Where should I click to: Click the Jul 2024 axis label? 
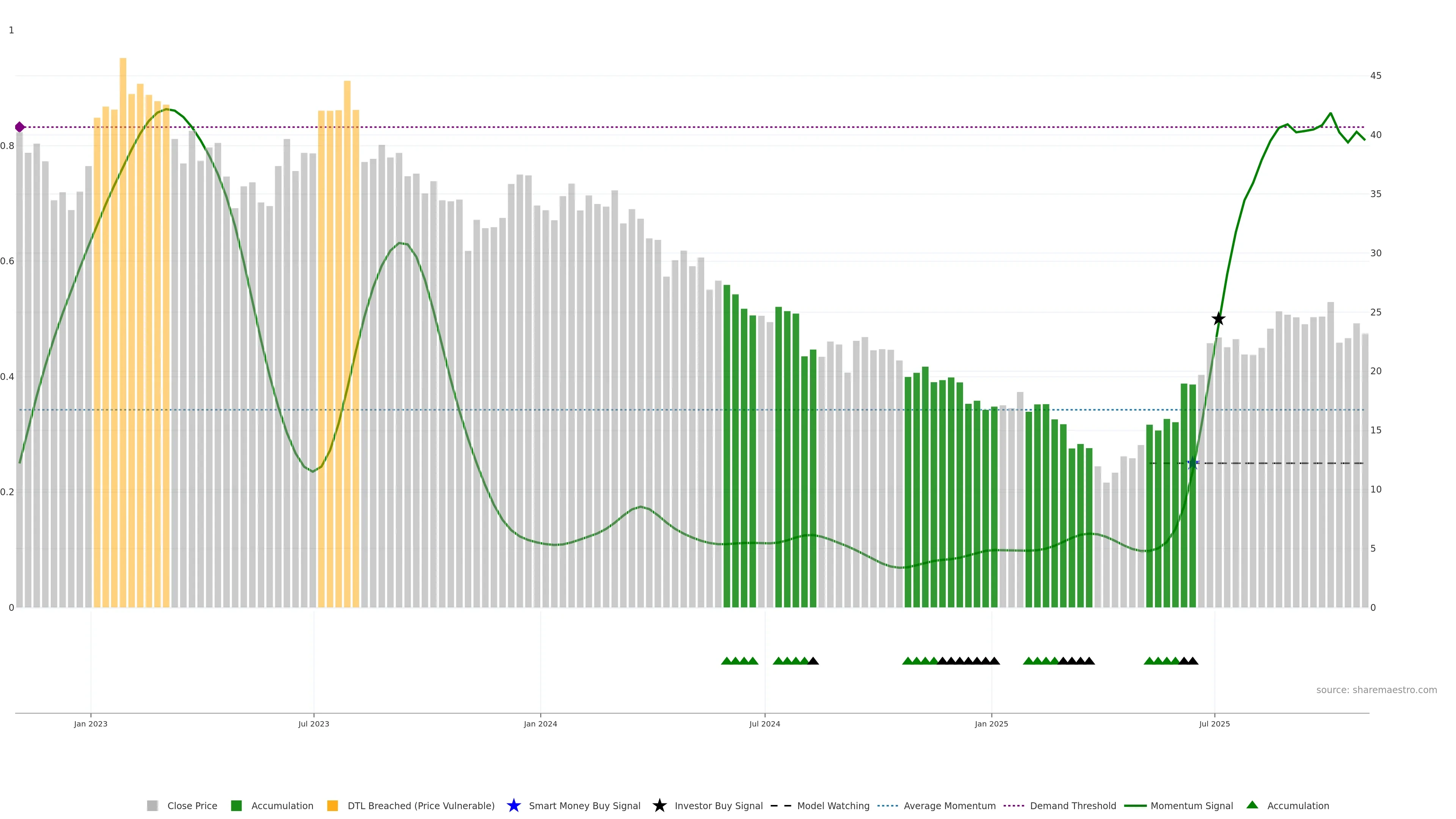tap(764, 723)
